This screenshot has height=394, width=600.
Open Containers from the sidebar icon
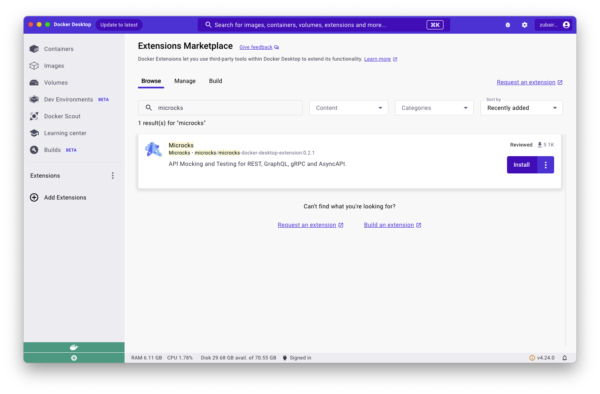(x=34, y=49)
